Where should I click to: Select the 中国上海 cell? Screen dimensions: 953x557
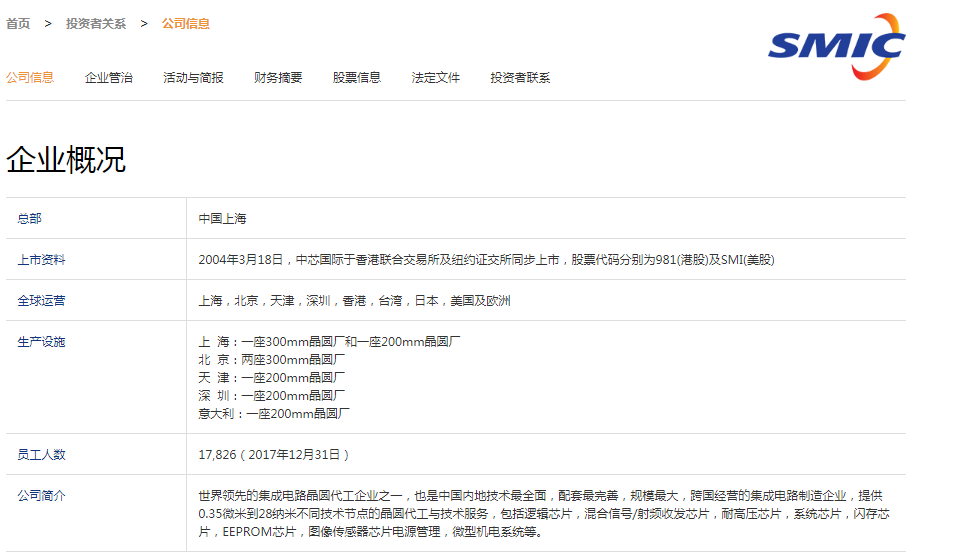pyautogui.click(x=222, y=219)
